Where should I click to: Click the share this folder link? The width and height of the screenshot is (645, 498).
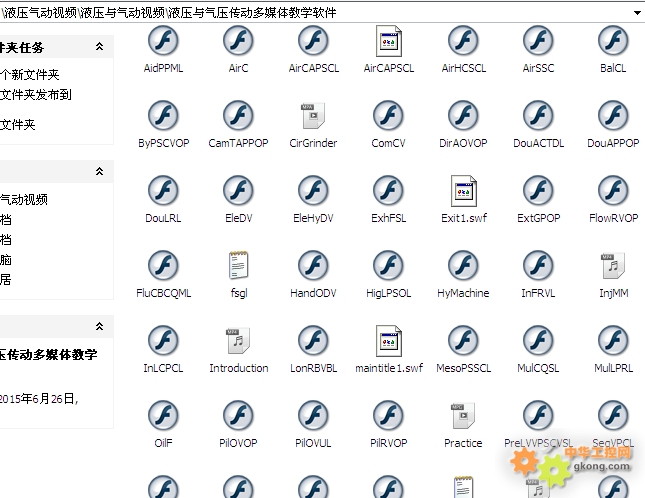click(x=18, y=124)
